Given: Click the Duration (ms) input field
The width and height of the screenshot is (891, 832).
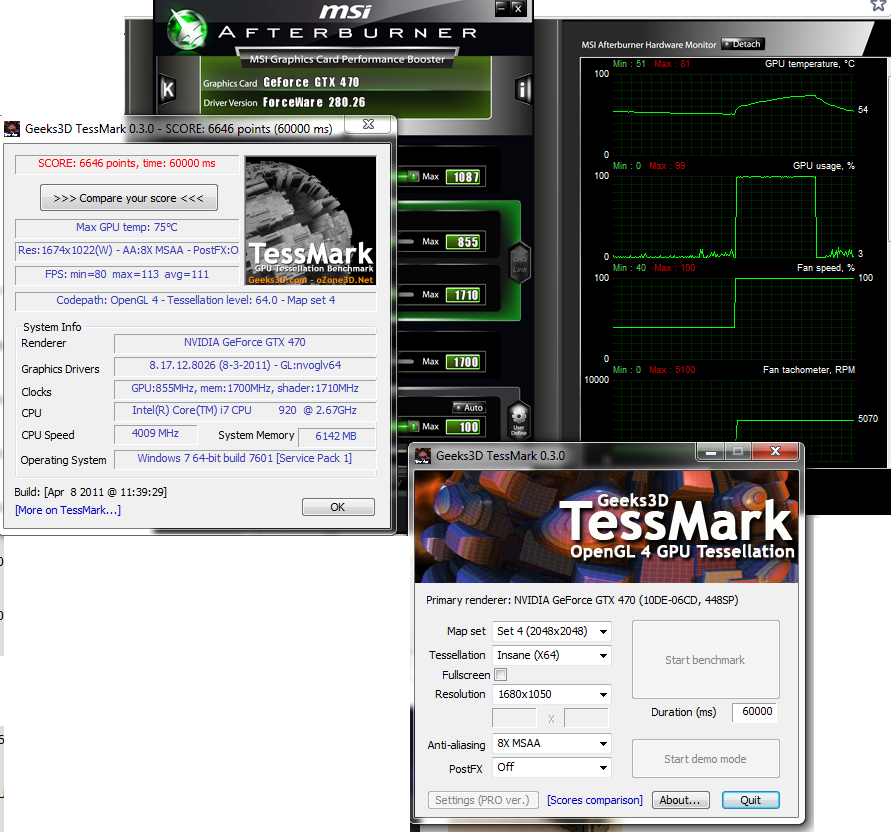Looking at the screenshot, I should tap(754, 712).
